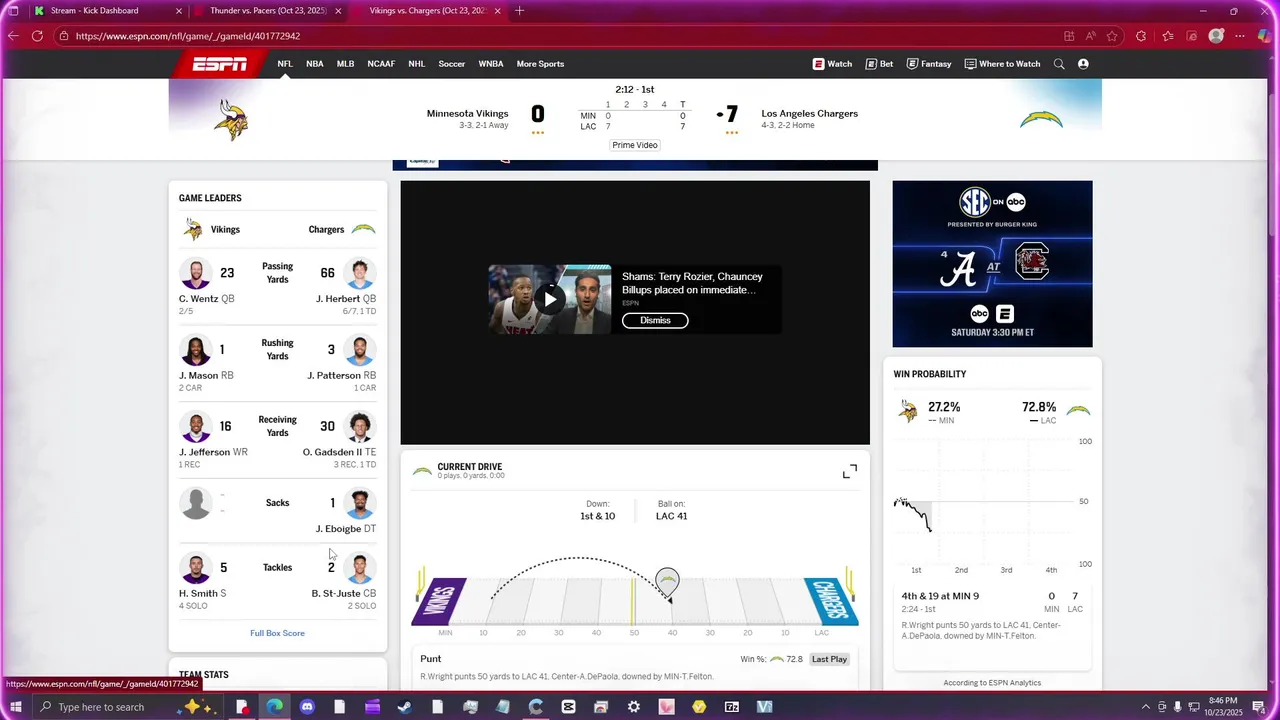Open the ESPN profile account icon
1280x720 pixels.
(1083, 64)
